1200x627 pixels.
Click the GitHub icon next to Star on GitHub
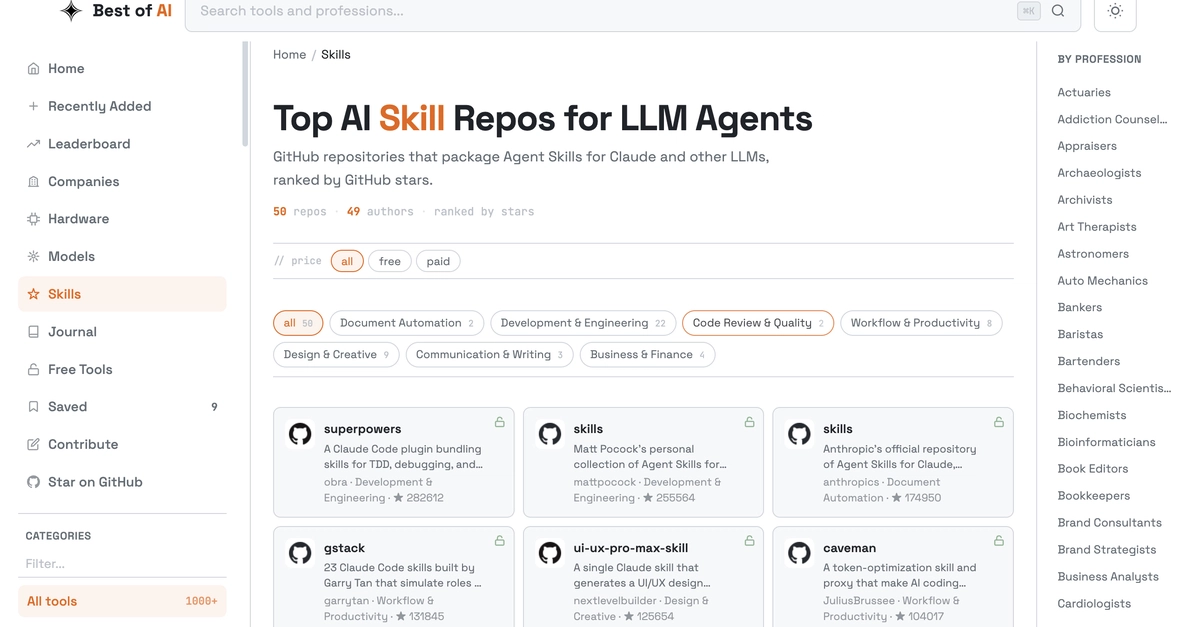(33, 482)
